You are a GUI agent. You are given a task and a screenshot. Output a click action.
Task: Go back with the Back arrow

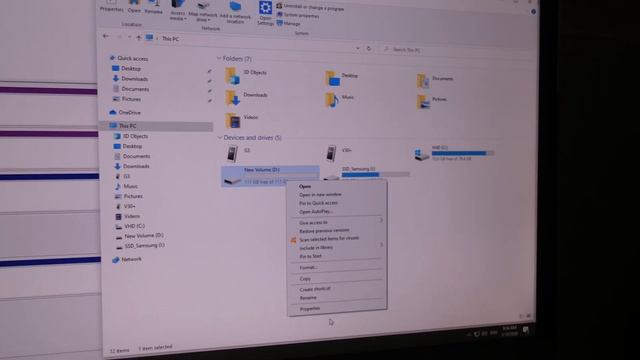click(105, 36)
